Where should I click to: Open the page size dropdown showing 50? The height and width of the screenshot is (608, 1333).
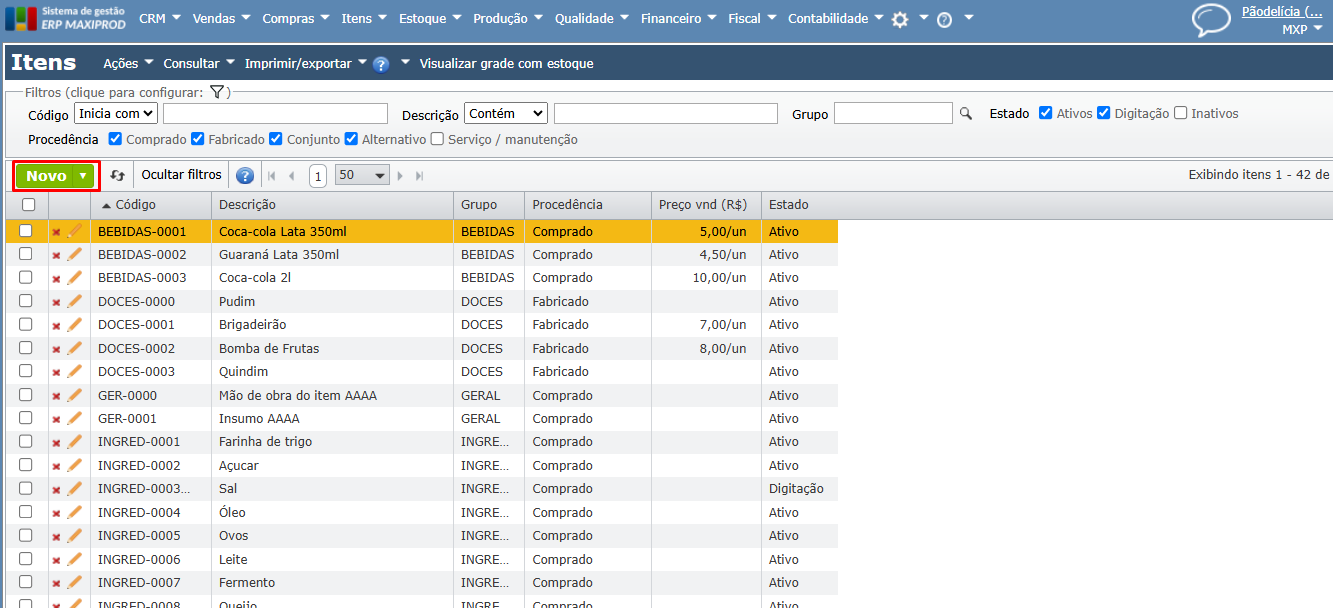362,175
